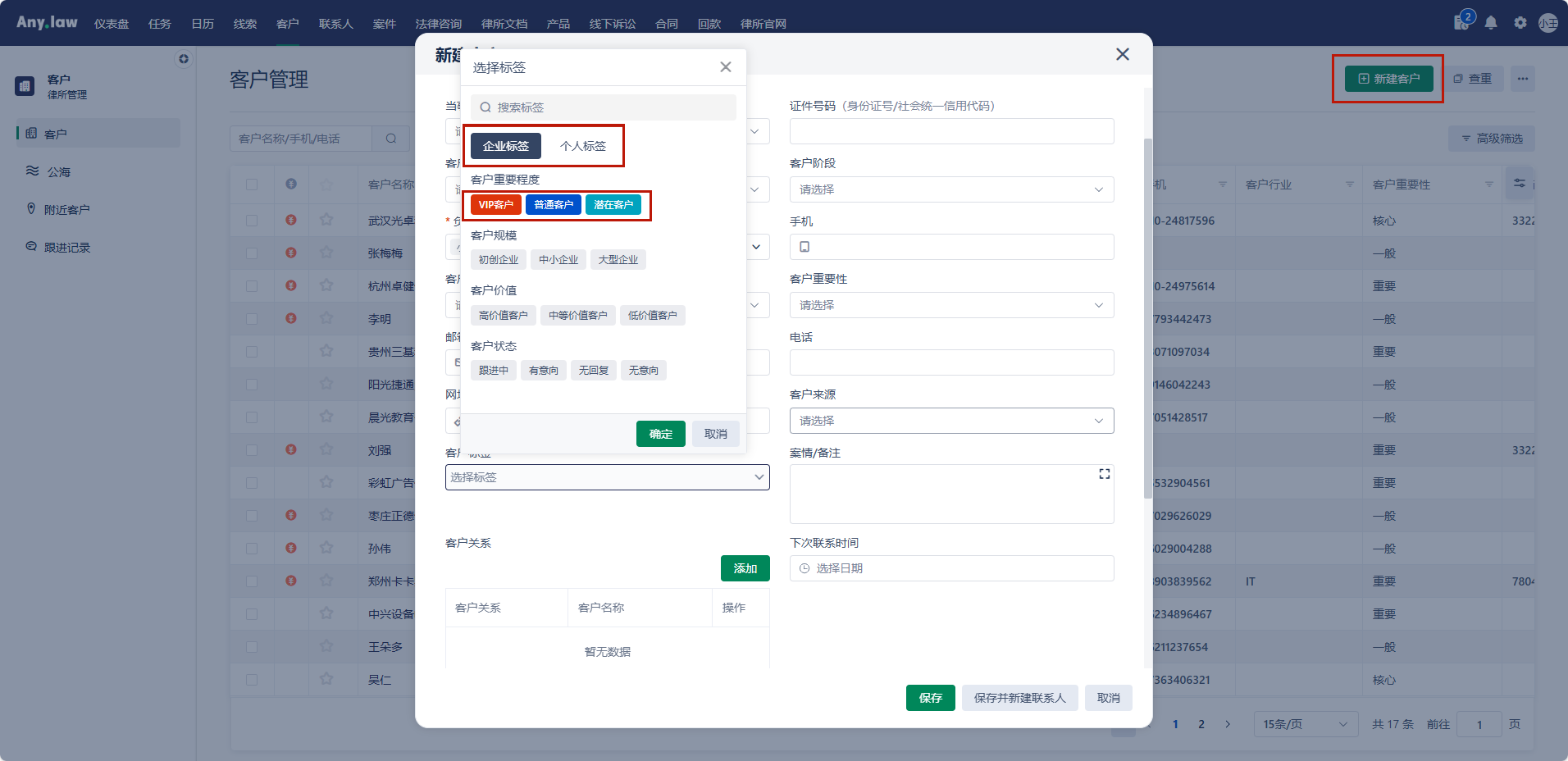Click the column settings icon in table header
Viewport: 1568px width, 761px height.
(1520, 184)
